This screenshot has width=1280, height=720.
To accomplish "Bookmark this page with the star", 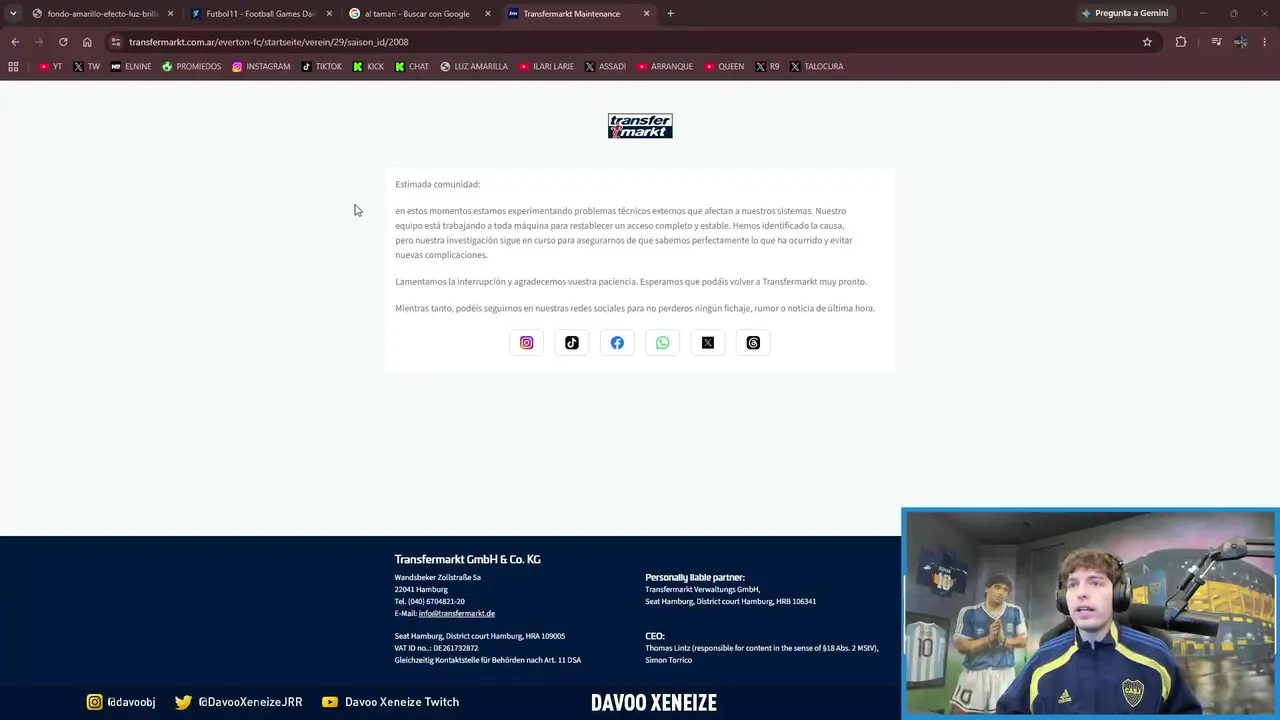I will (x=1147, y=42).
